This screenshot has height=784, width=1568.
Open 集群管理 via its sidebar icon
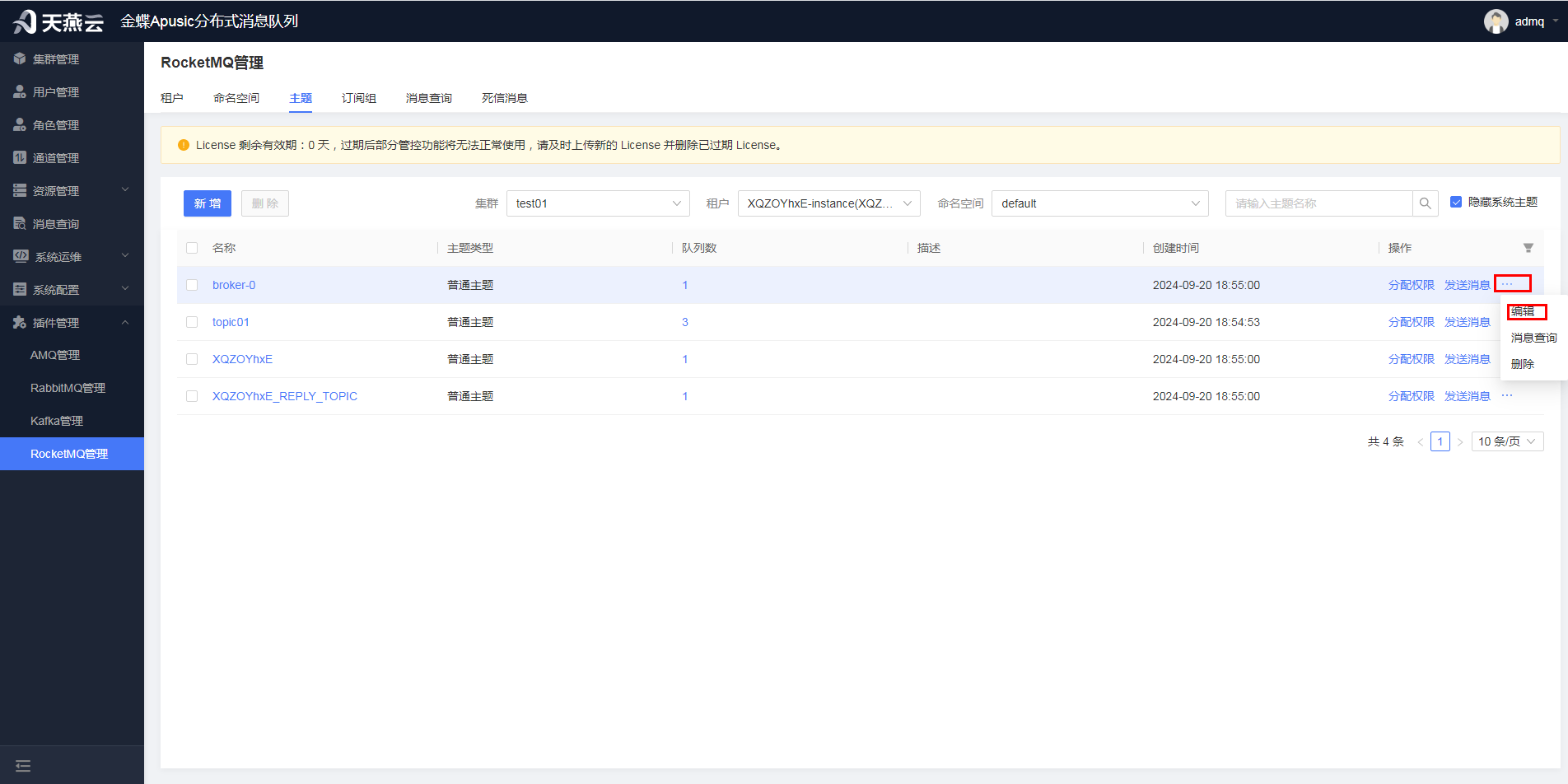(x=20, y=59)
